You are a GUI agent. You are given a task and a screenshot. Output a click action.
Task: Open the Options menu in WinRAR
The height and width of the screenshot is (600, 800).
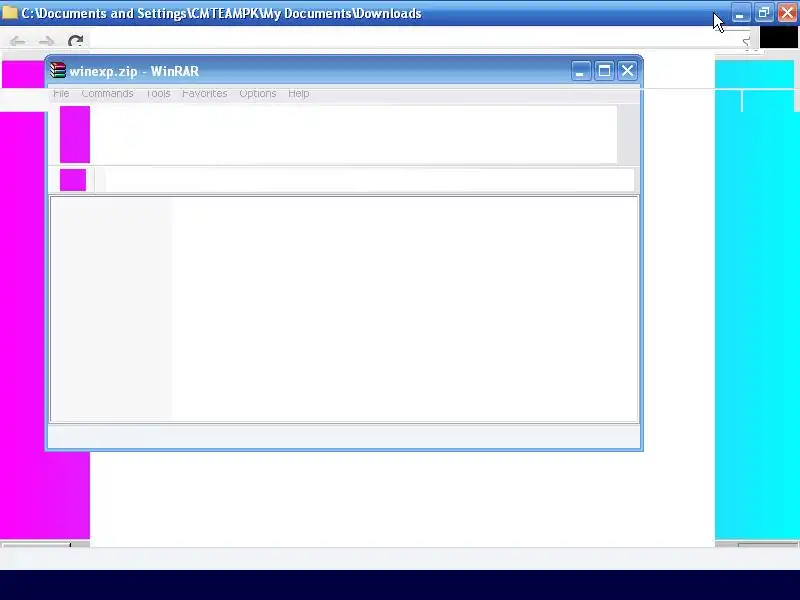pos(258,94)
